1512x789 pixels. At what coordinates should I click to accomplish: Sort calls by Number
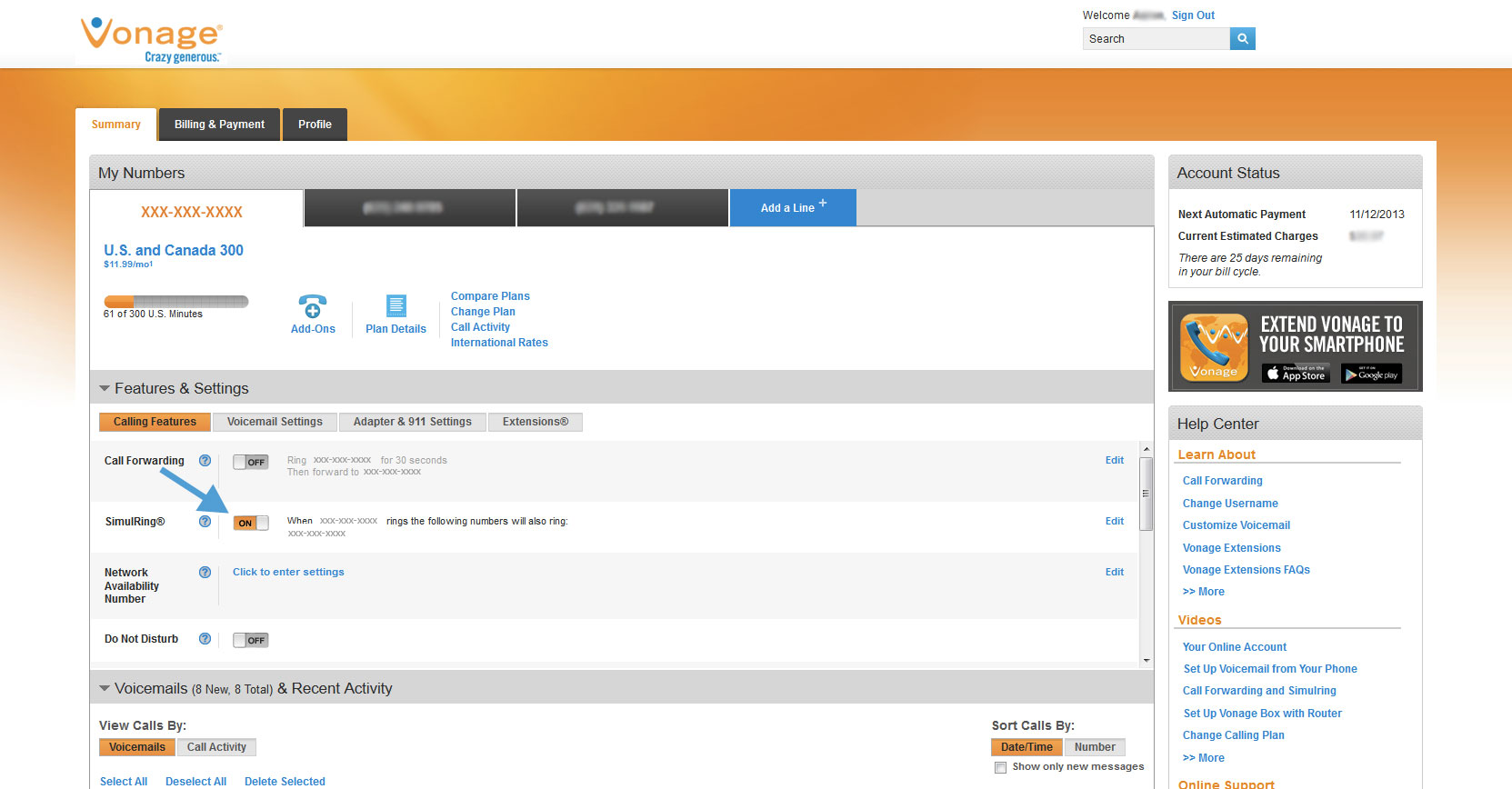(1095, 747)
